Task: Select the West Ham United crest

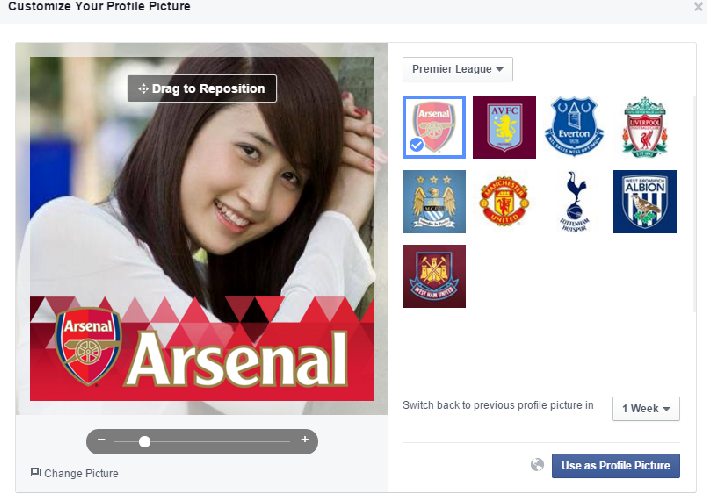Action: [434, 276]
